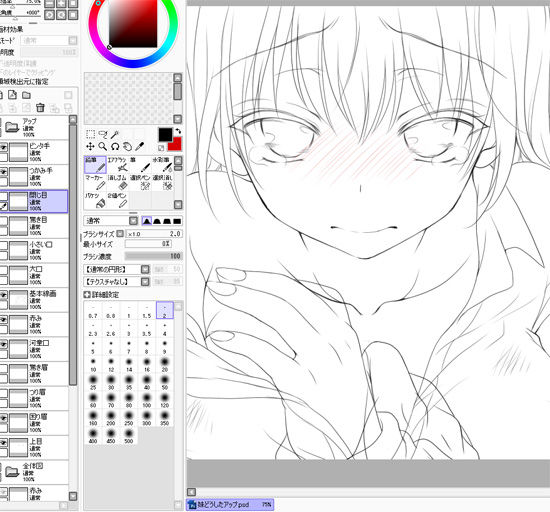The height and width of the screenshot is (512, 550).
Task: Show the 大口 layer visibility box
Action: 3,271
